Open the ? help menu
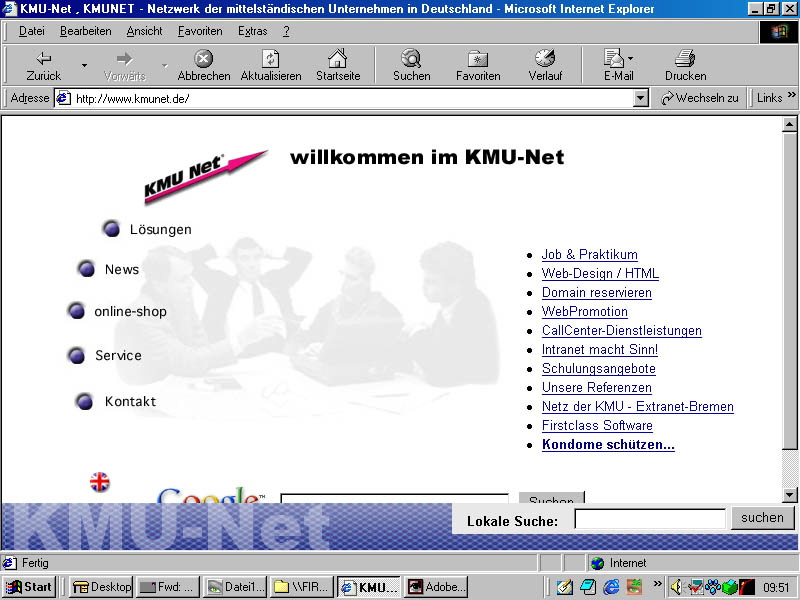Viewport: 800px width, 600px height. tap(286, 31)
